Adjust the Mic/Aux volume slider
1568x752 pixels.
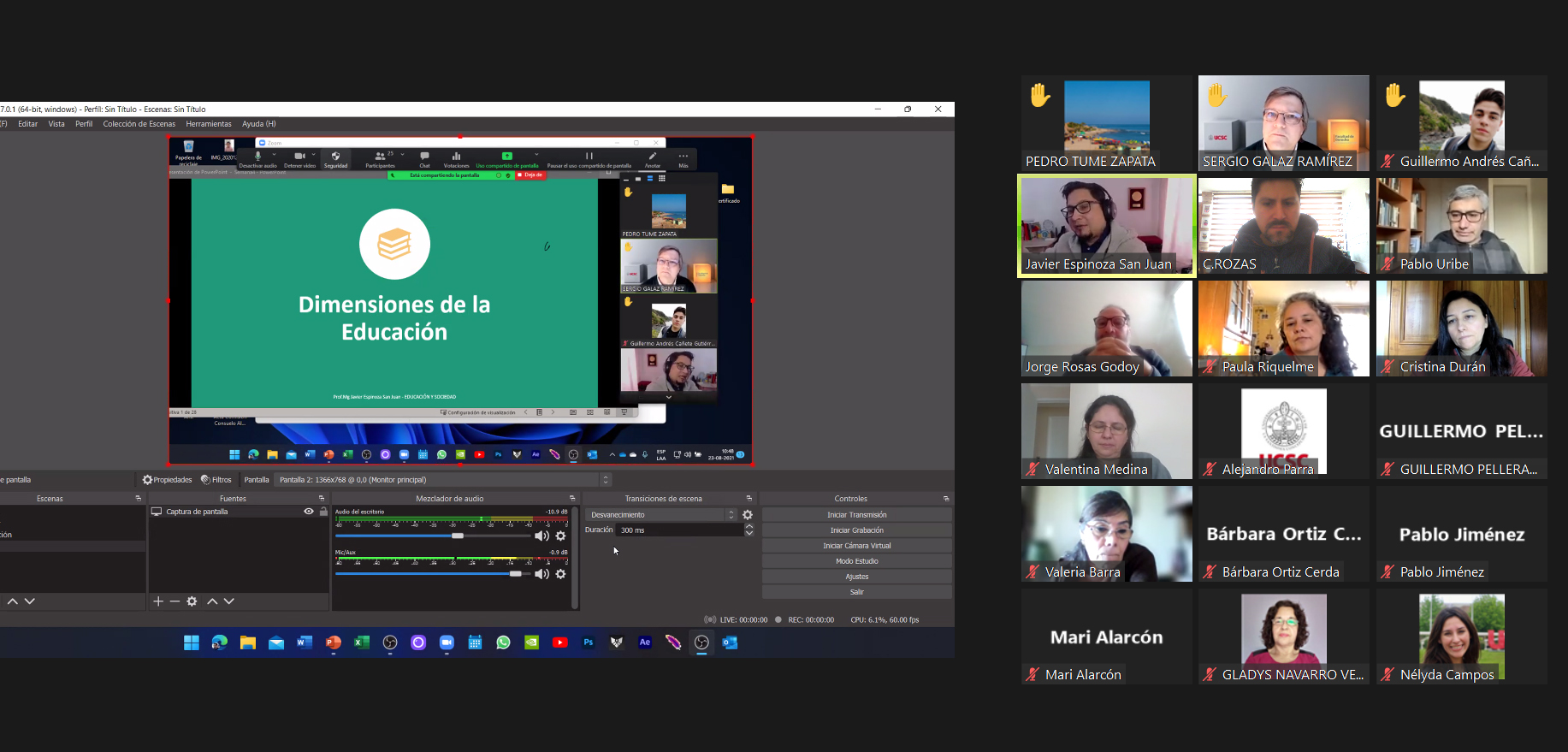click(433, 574)
